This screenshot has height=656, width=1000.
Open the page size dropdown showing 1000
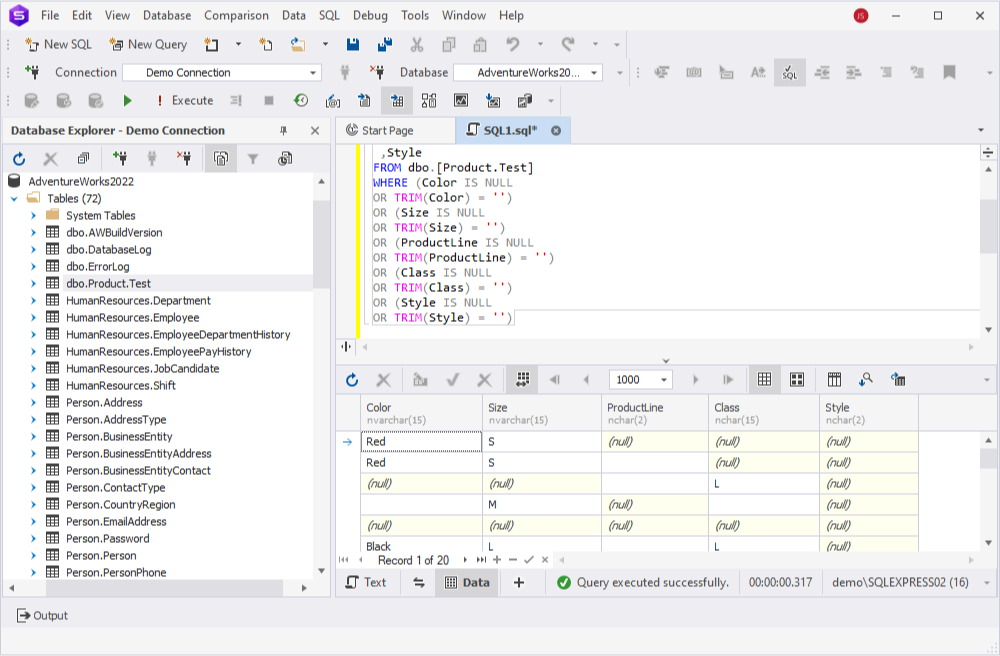[x=640, y=380]
